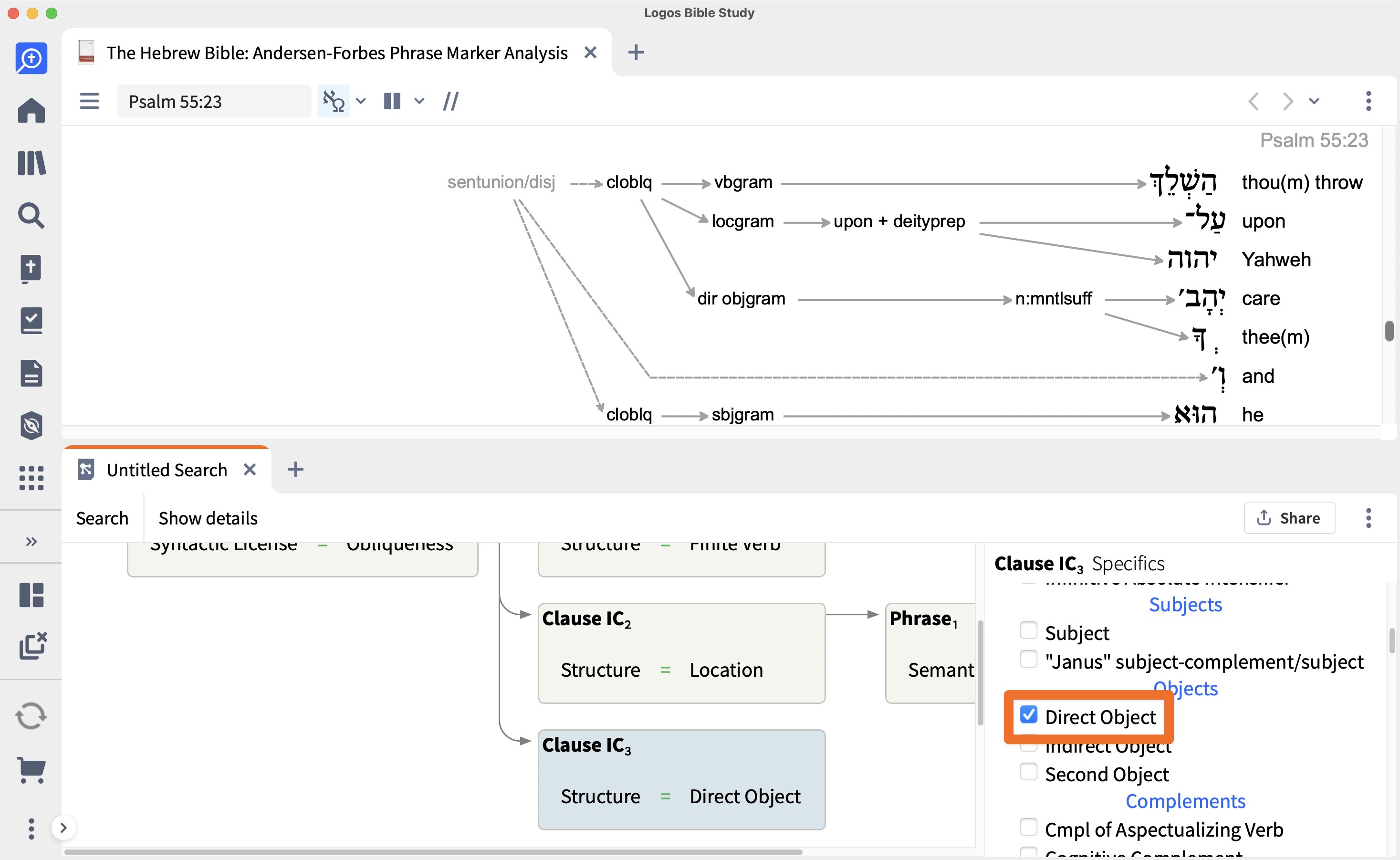The width and height of the screenshot is (1400, 860).
Task: Toggle the interlinear display icon
Action: coord(333,101)
